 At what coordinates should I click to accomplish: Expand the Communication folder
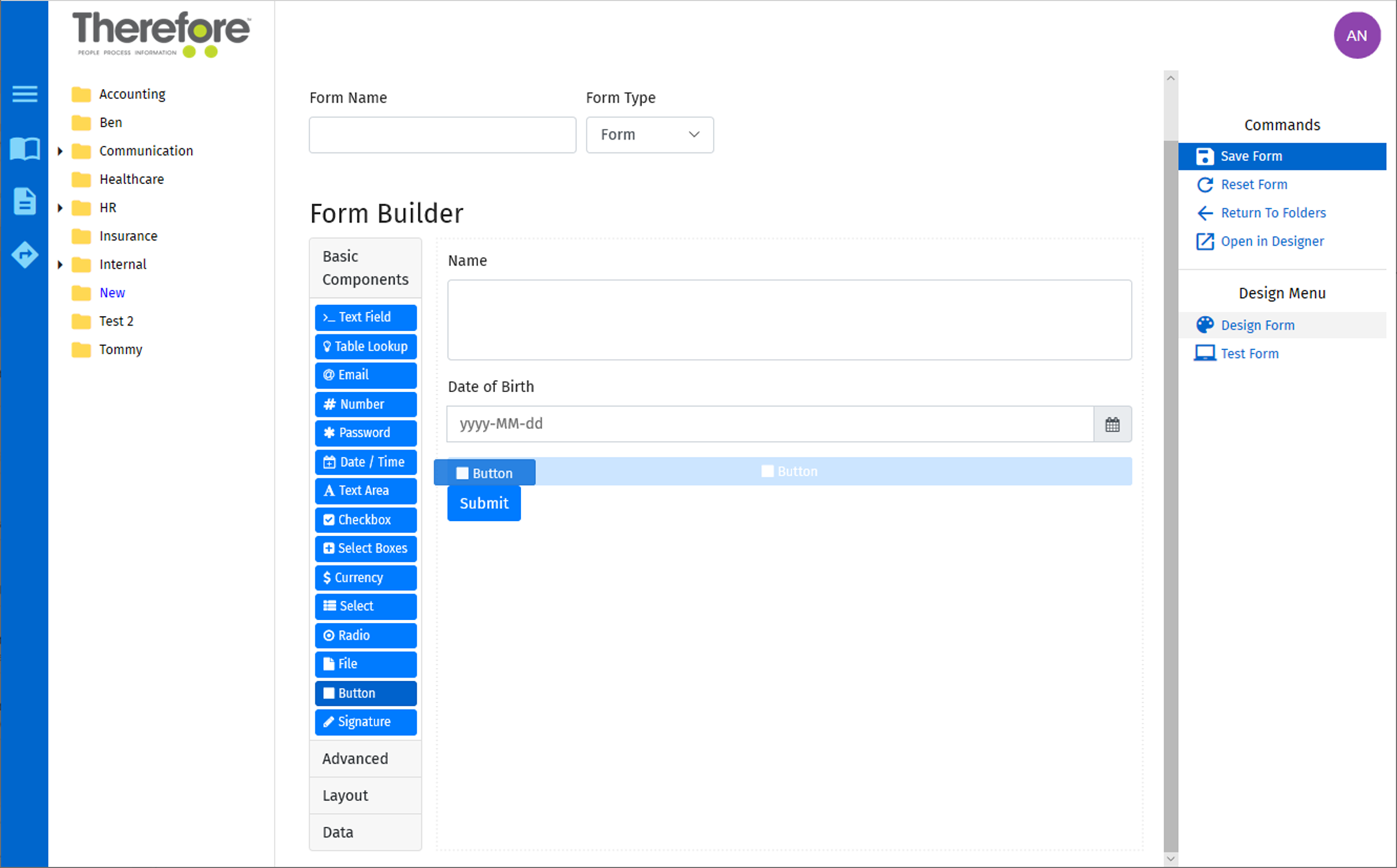60,150
